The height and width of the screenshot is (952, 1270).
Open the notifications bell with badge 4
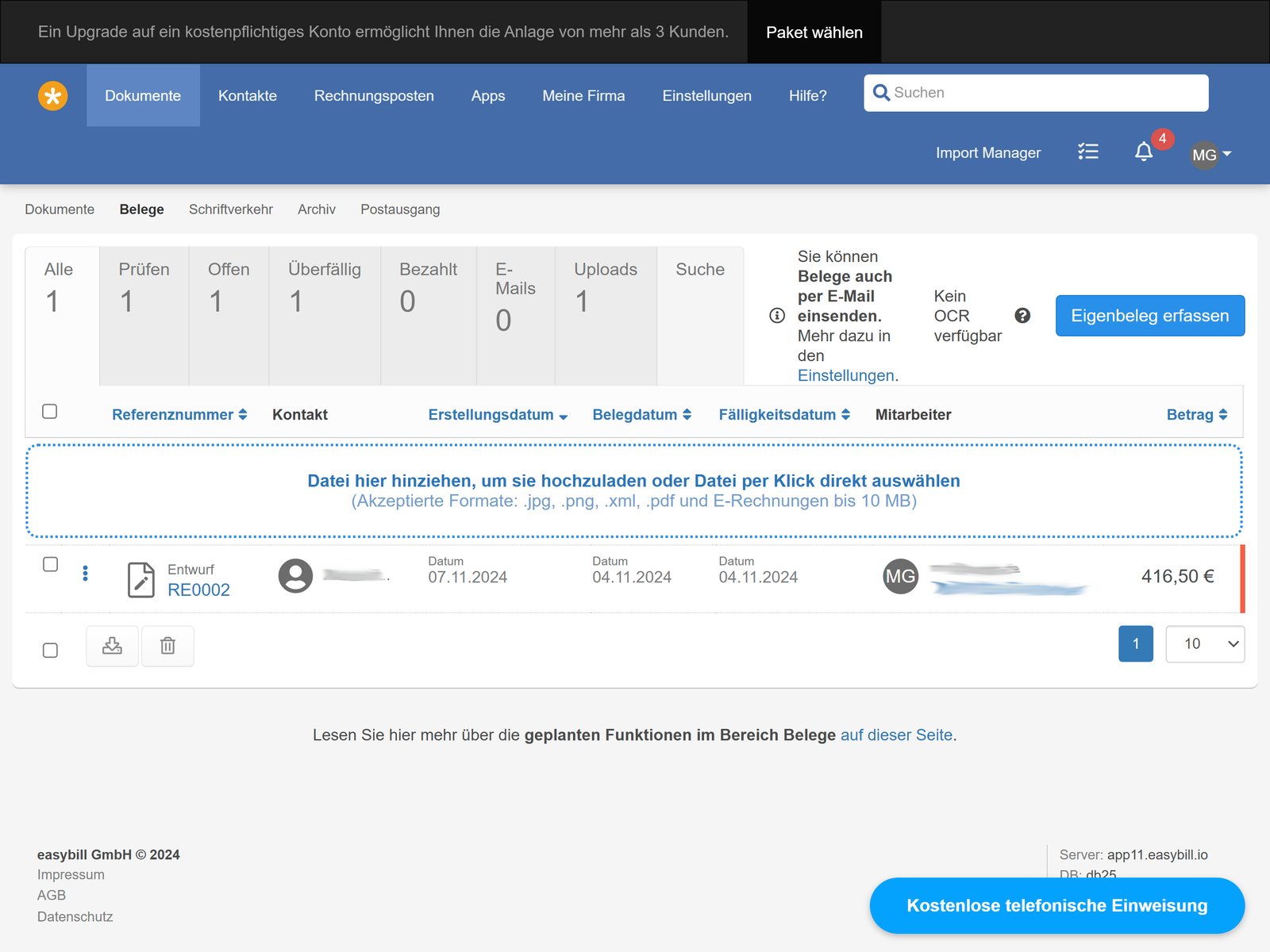(1144, 152)
